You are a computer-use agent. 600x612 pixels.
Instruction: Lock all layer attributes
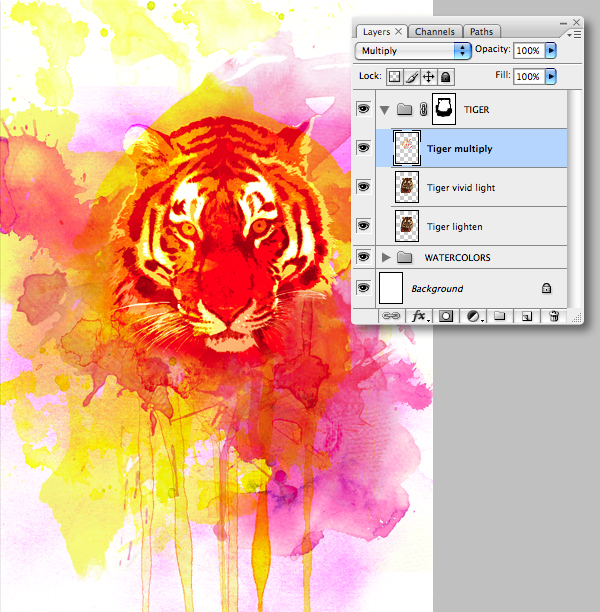click(446, 76)
